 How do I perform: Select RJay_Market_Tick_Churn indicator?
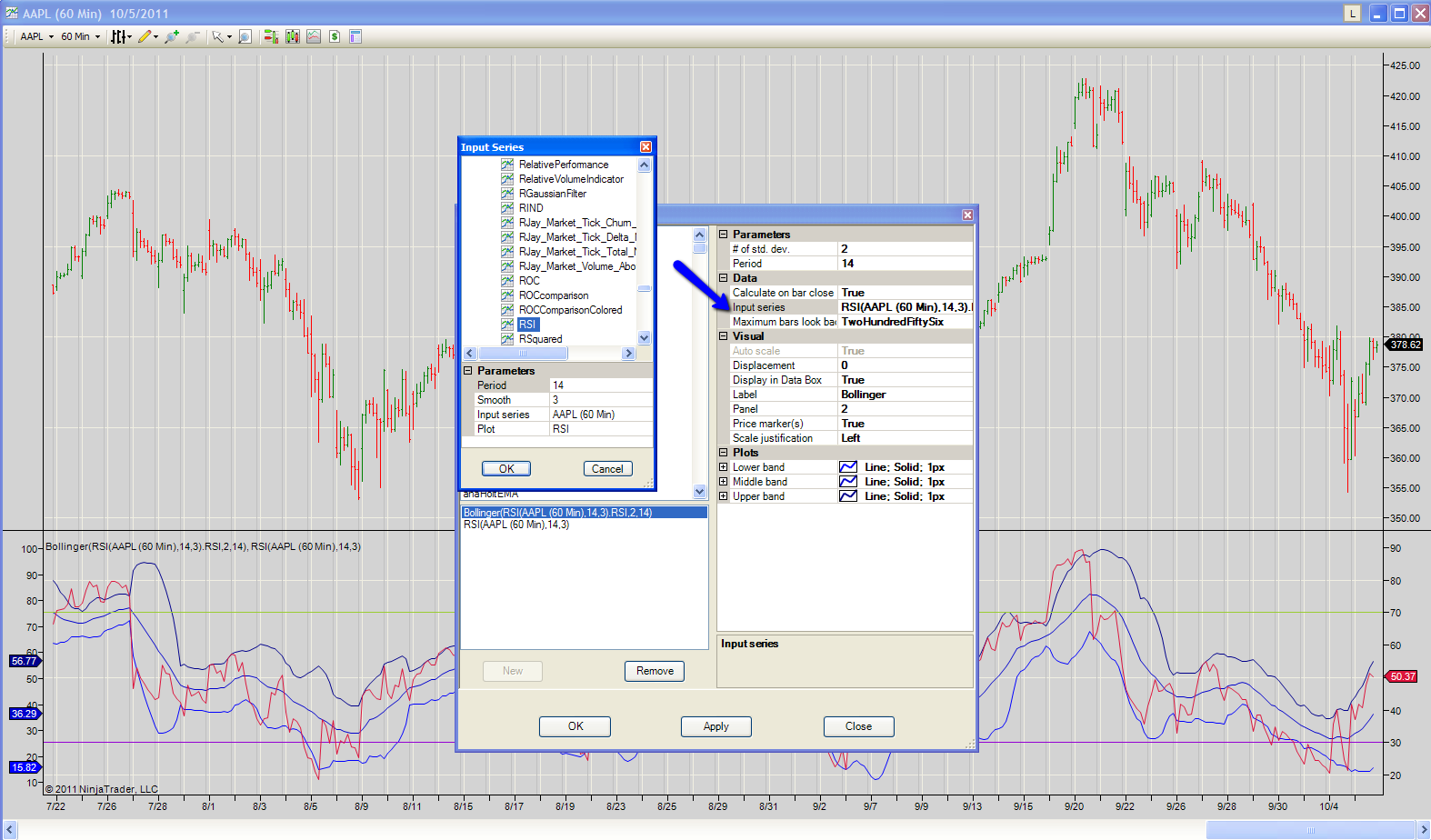coord(576,223)
